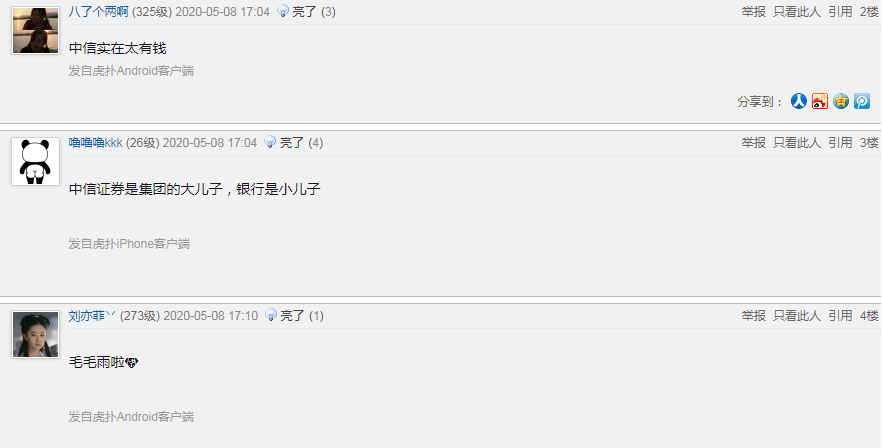The image size is (882, 448).
Task: Share post via Weibo icon
Action: click(820, 101)
